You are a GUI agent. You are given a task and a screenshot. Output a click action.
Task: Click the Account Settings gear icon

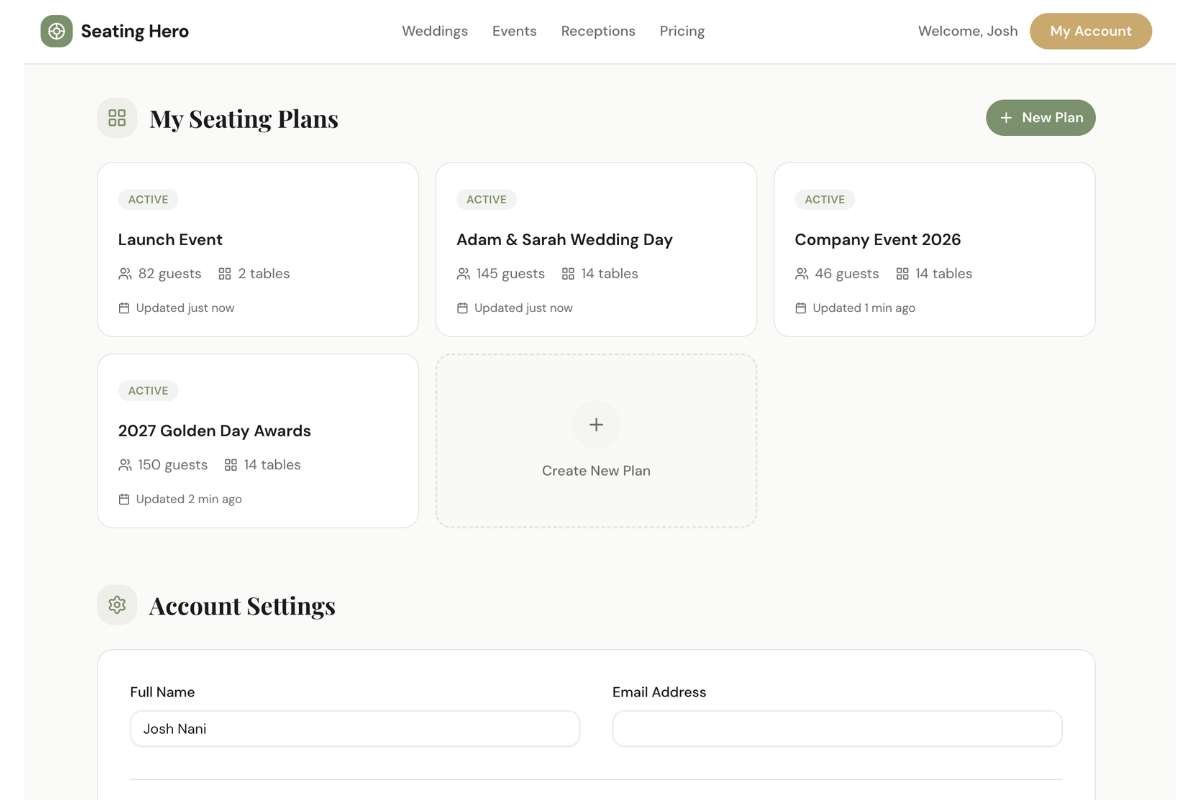117,605
